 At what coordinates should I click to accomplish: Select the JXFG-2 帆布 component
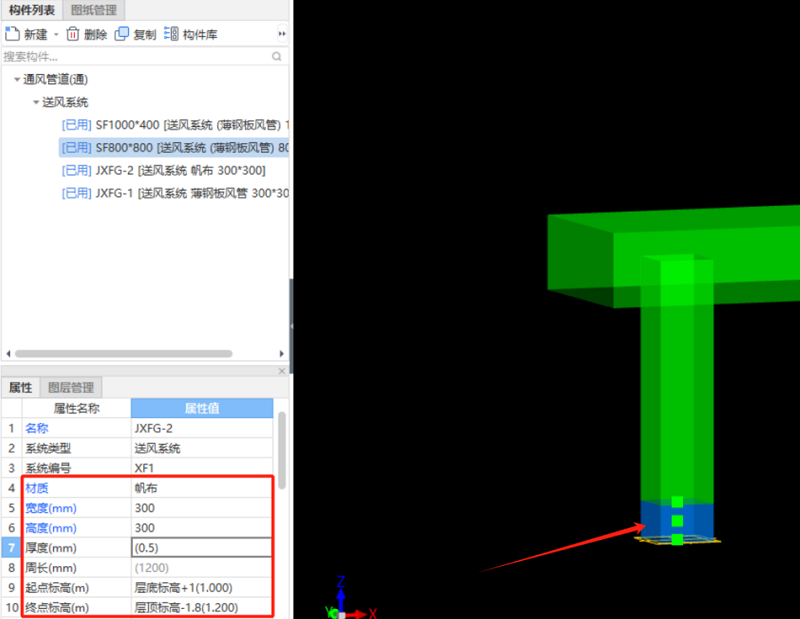163,170
